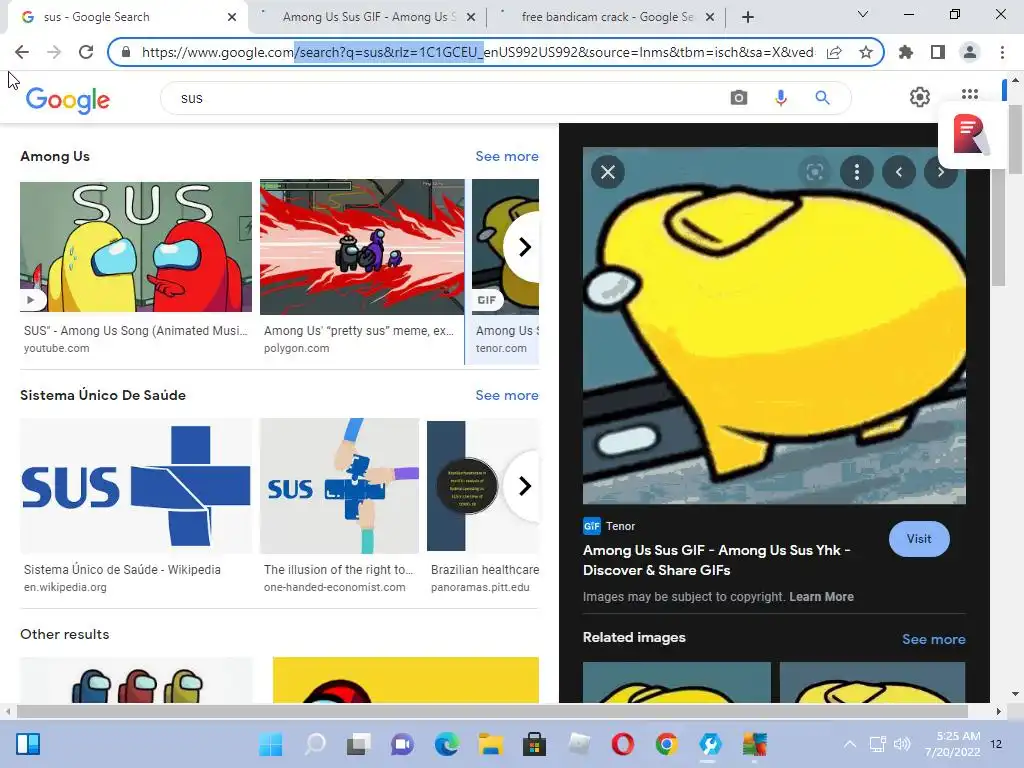Open the large yellow crewmate preview image

tap(774, 325)
